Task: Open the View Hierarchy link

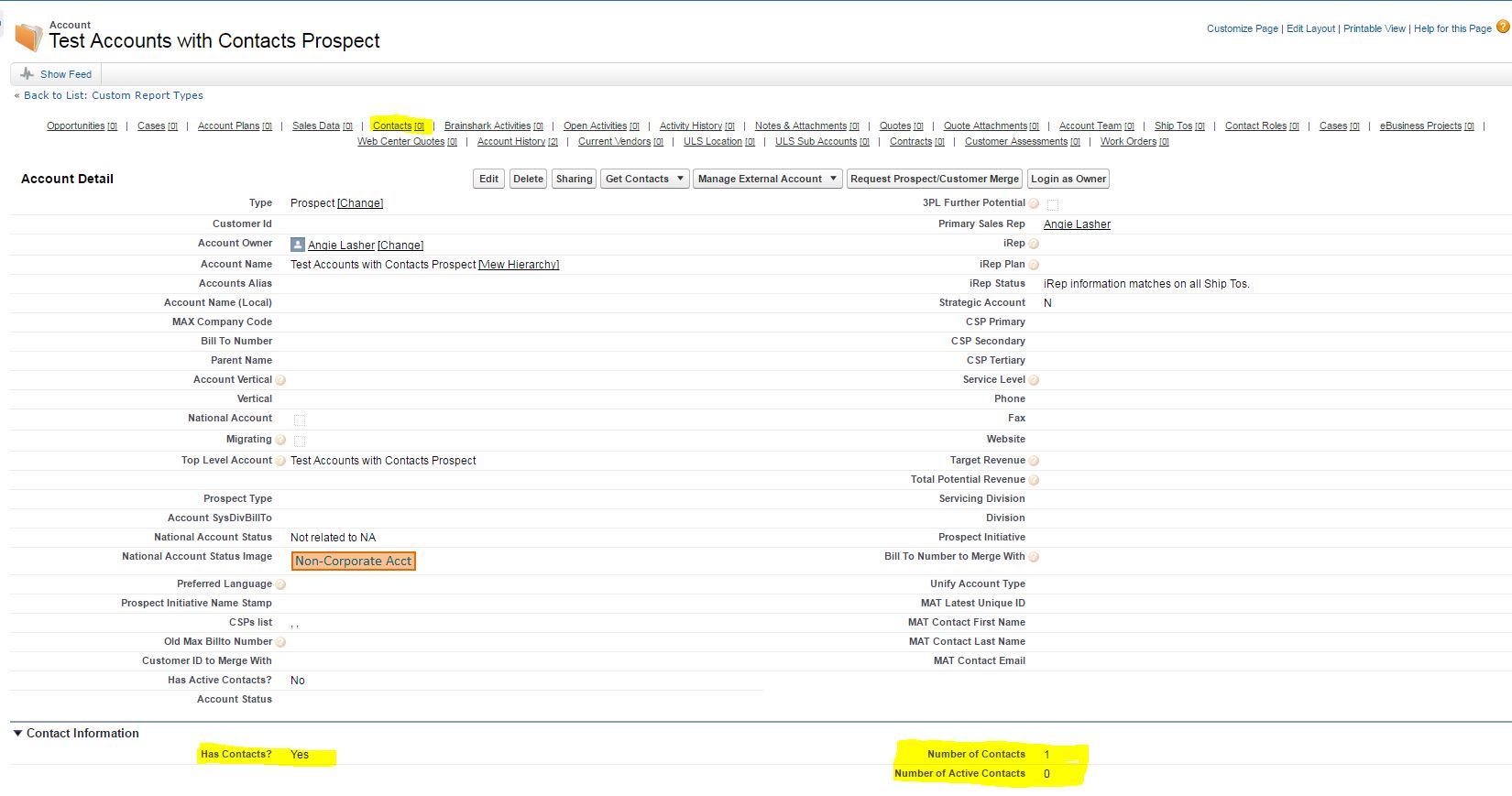Action: point(519,265)
